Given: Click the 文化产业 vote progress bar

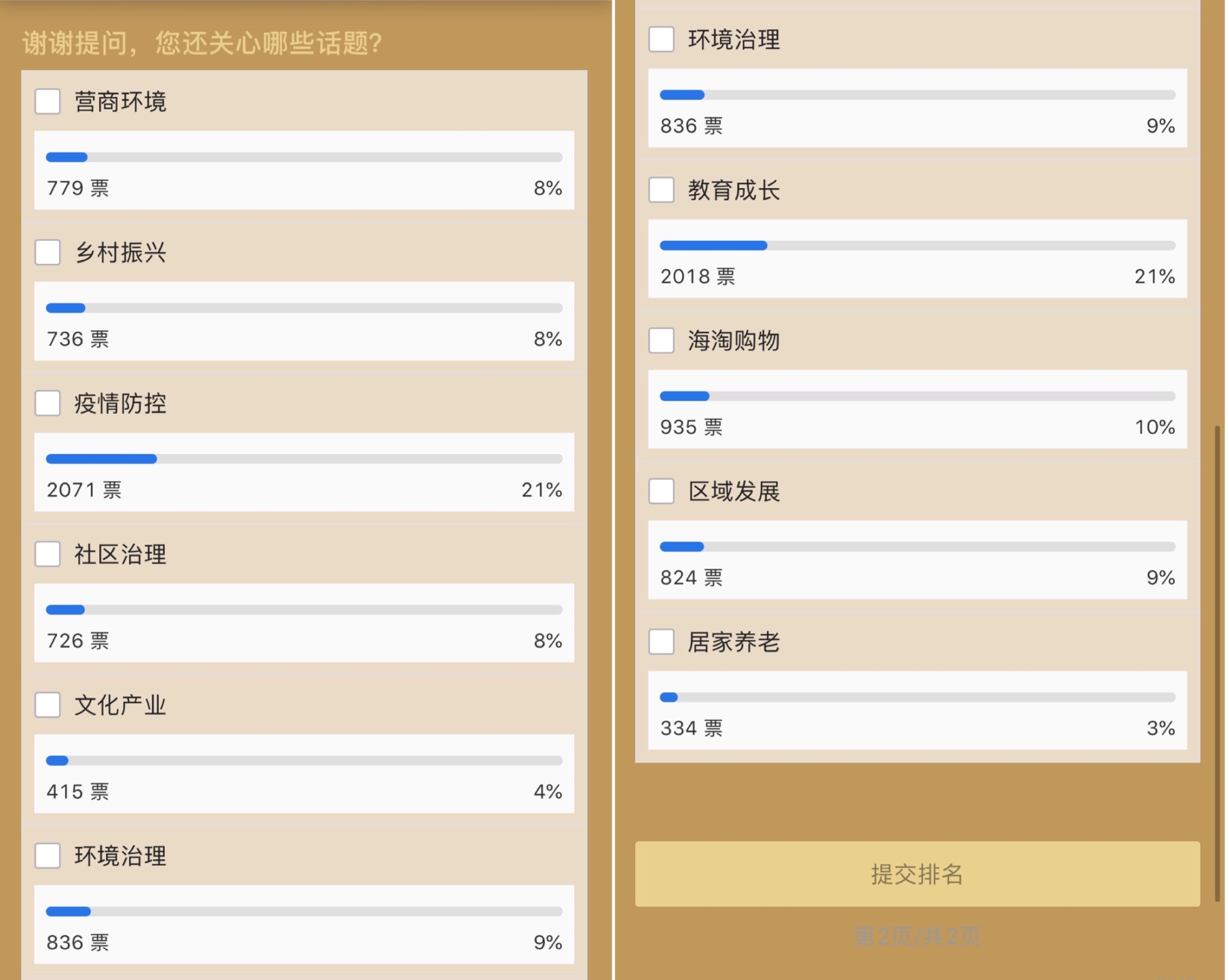Looking at the screenshot, I should (x=304, y=761).
